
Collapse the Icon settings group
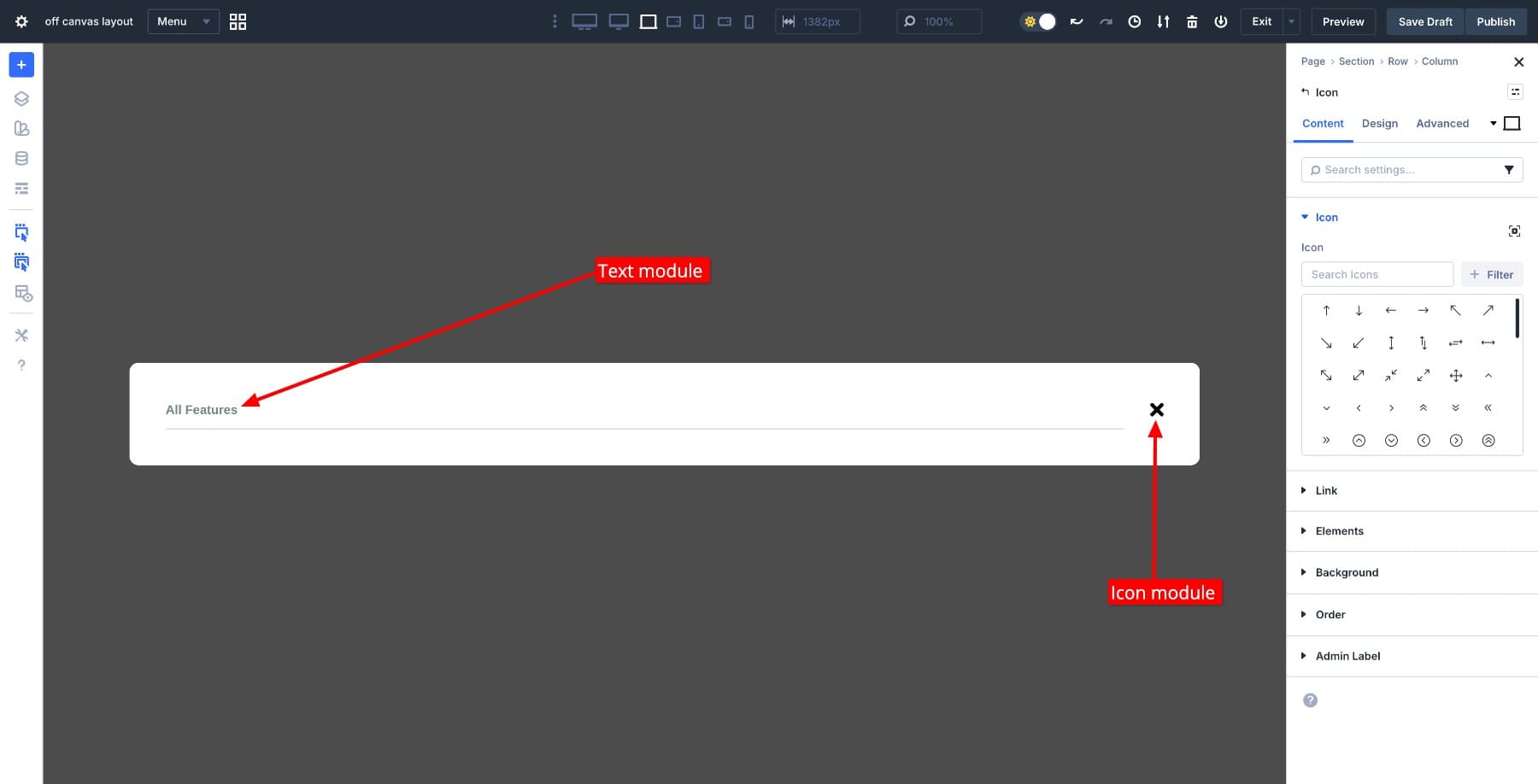point(1326,218)
